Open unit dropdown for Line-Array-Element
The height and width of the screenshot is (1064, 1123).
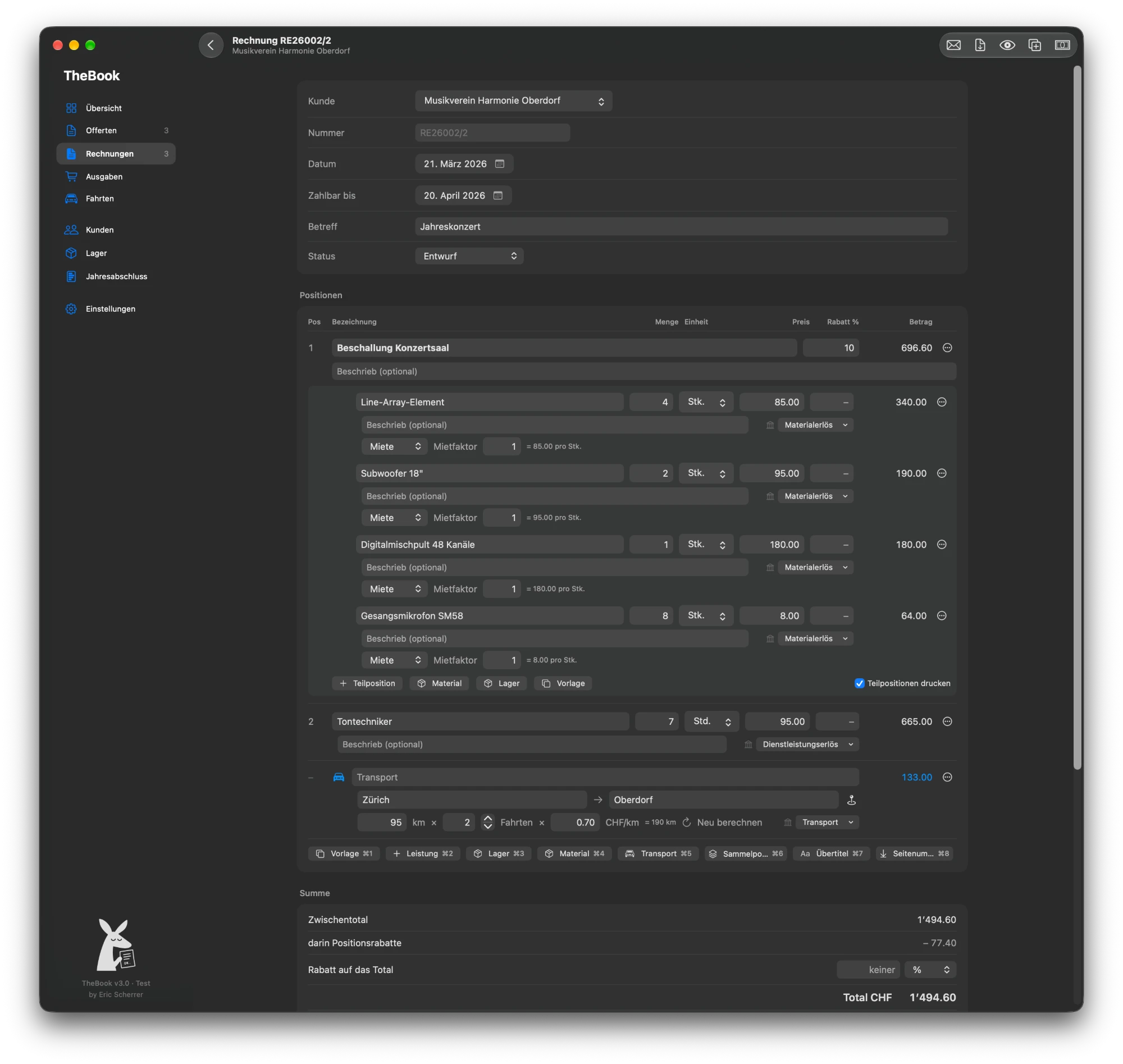[706, 402]
